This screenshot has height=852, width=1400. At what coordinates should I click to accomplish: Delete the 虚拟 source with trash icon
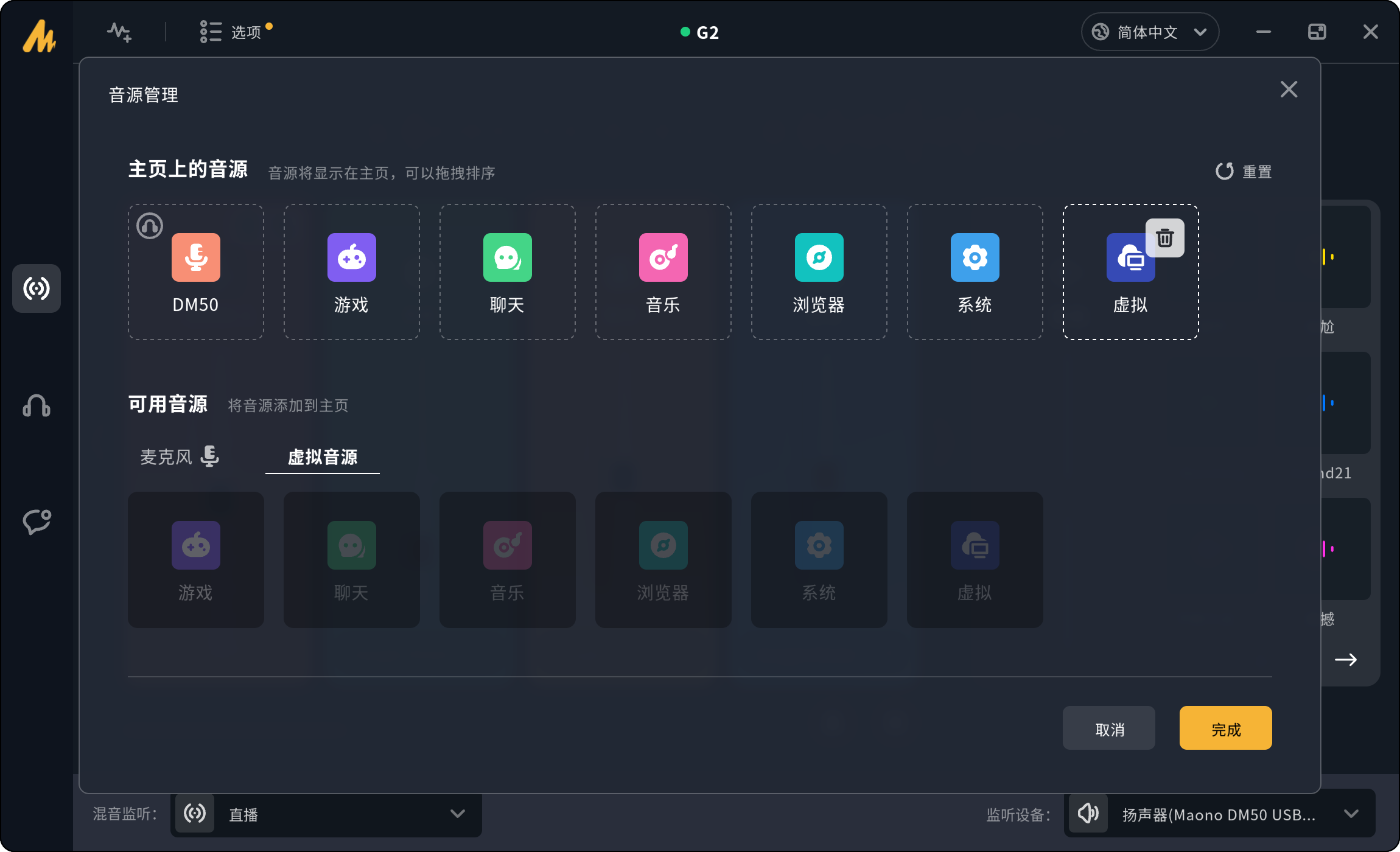click(x=1164, y=238)
